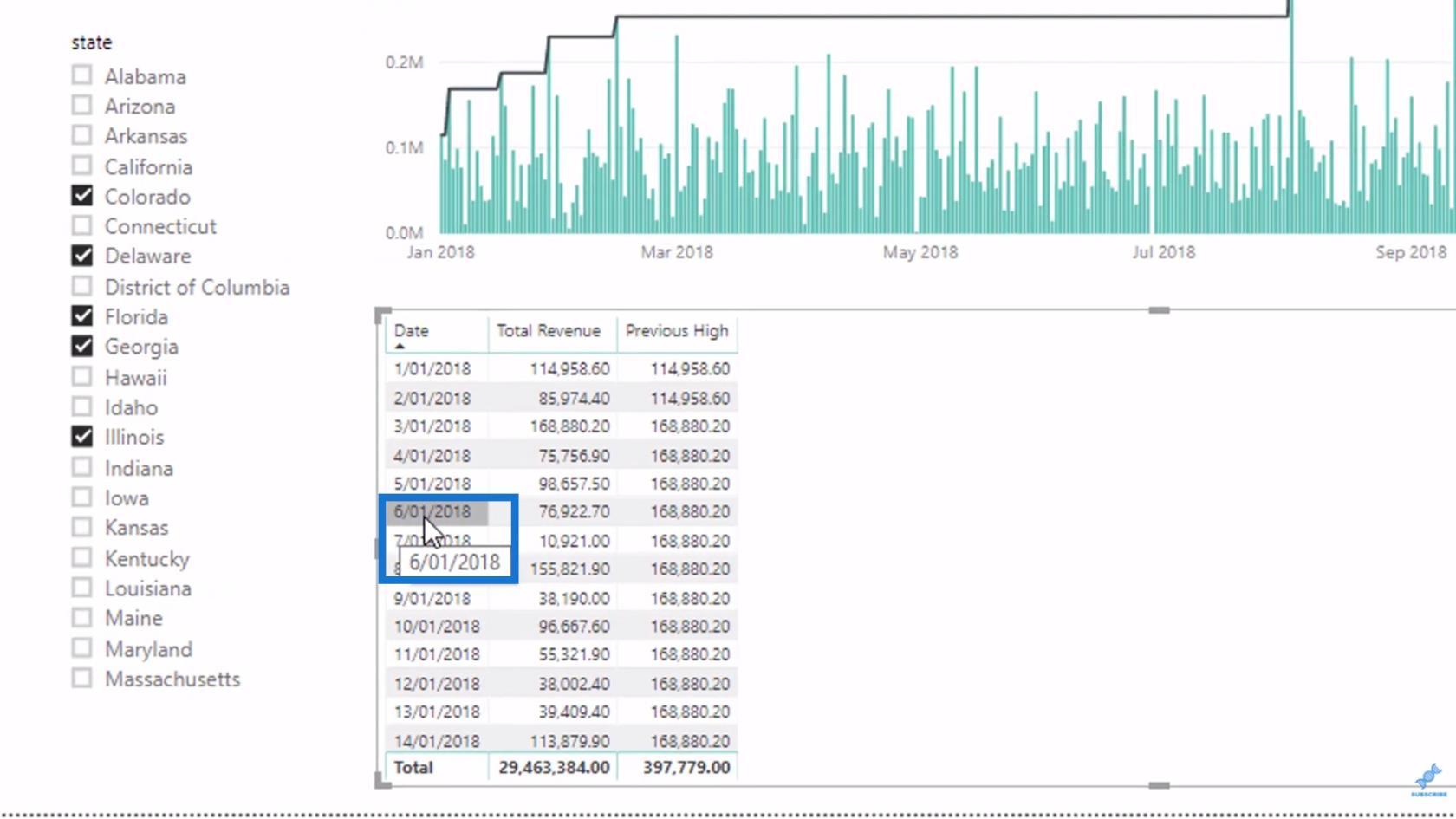Click the Total row label
1456x819 pixels.
[413, 768]
